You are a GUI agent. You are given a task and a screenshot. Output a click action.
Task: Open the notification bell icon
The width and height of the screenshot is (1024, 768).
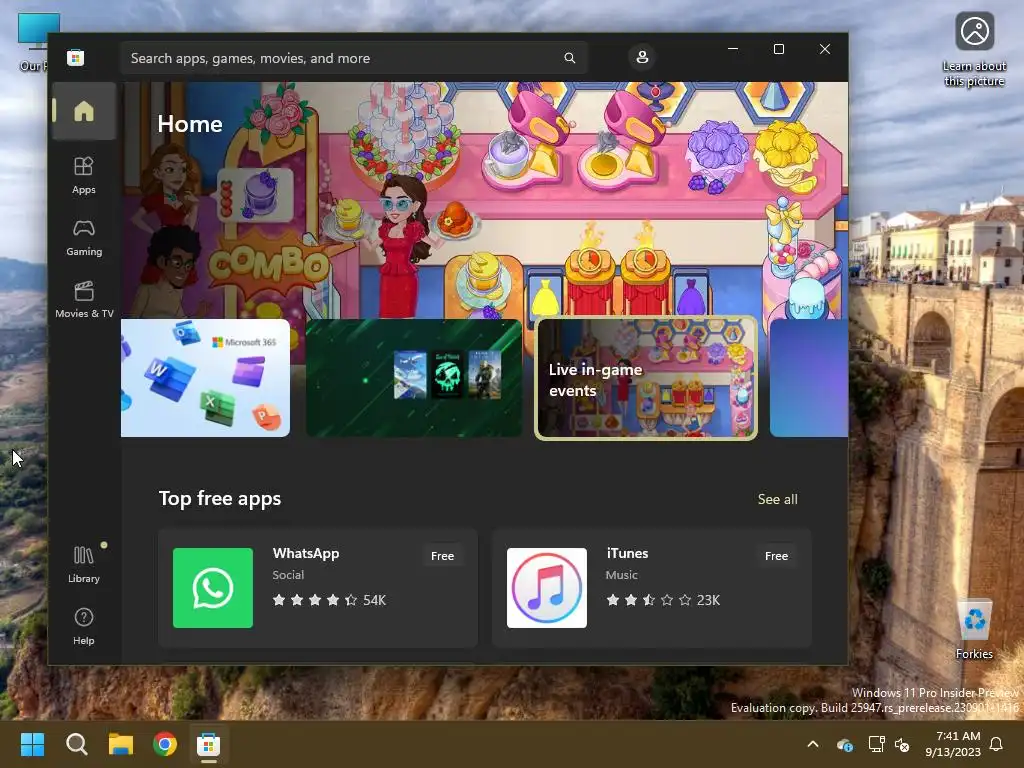pyautogui.click(x=996, y=744)
